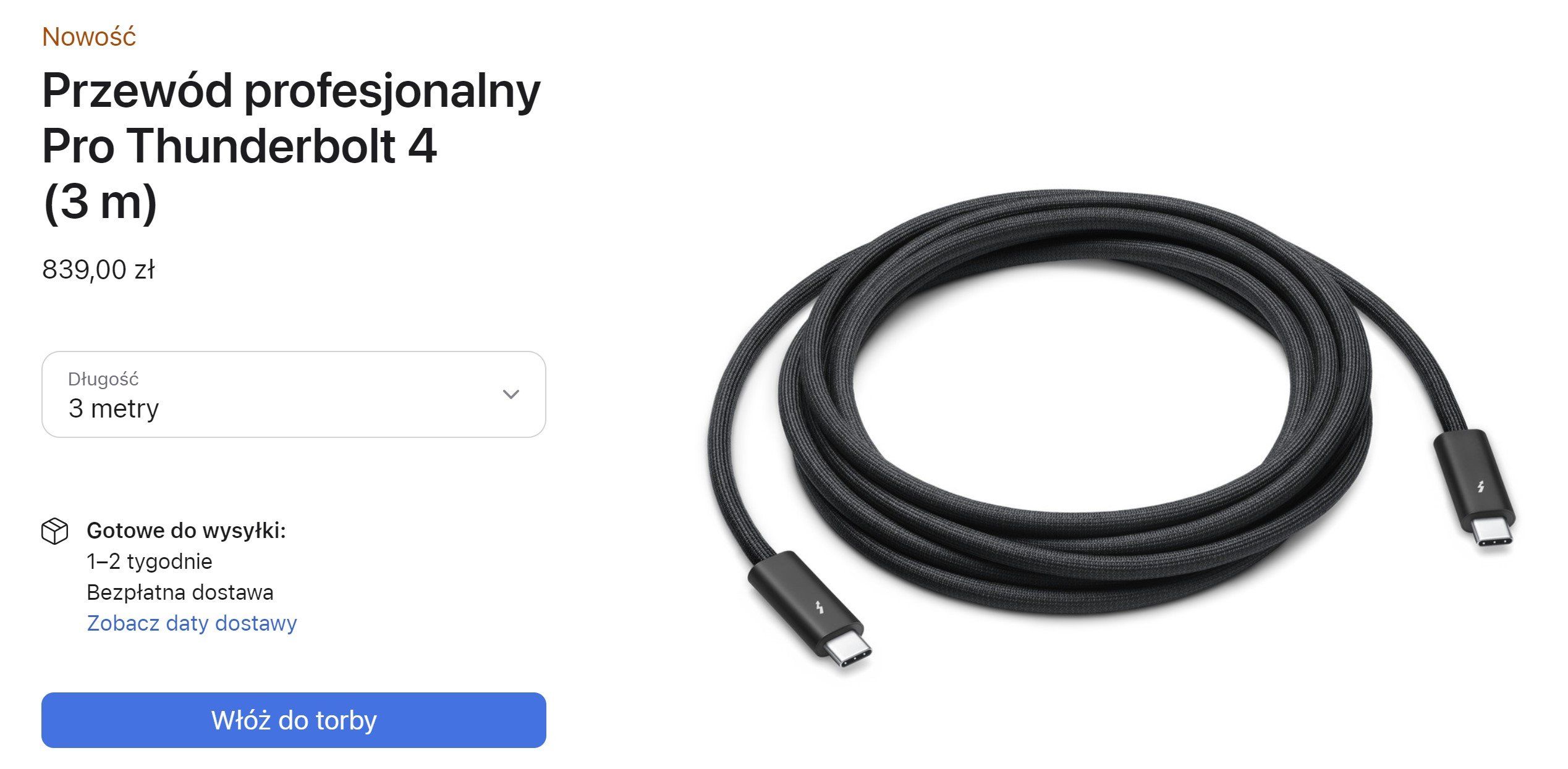Click the Długość field label
This screenshot has width=1568, height=769.
point(103,379)
